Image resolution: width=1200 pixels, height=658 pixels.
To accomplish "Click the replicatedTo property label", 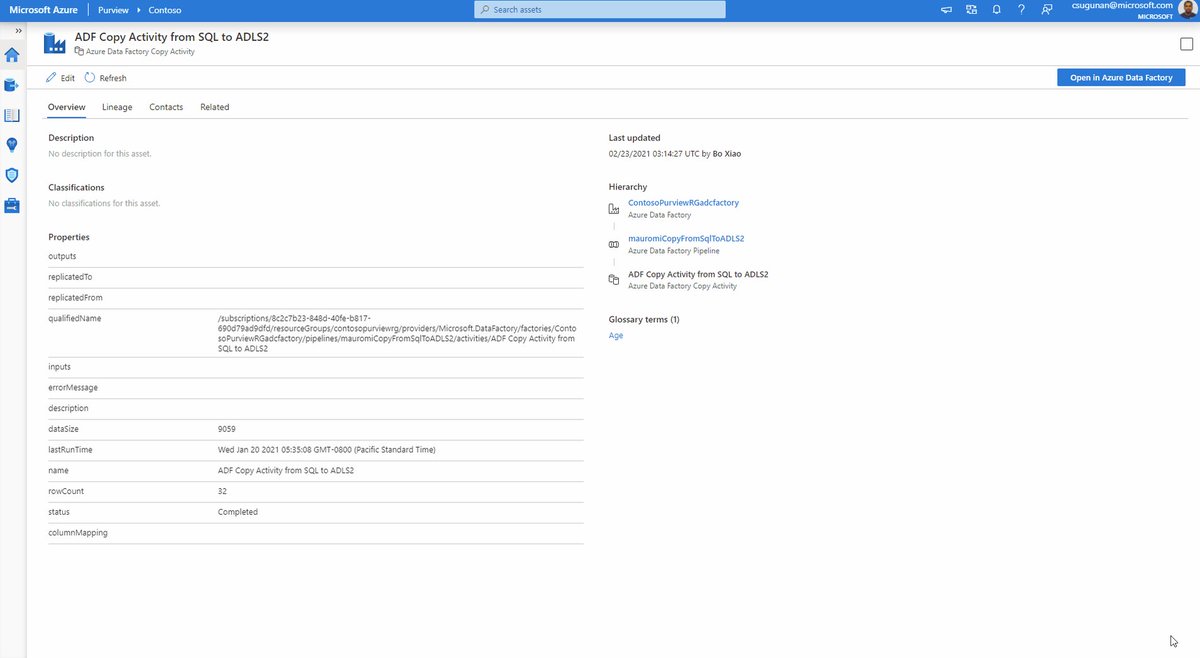I will [70, 277].
